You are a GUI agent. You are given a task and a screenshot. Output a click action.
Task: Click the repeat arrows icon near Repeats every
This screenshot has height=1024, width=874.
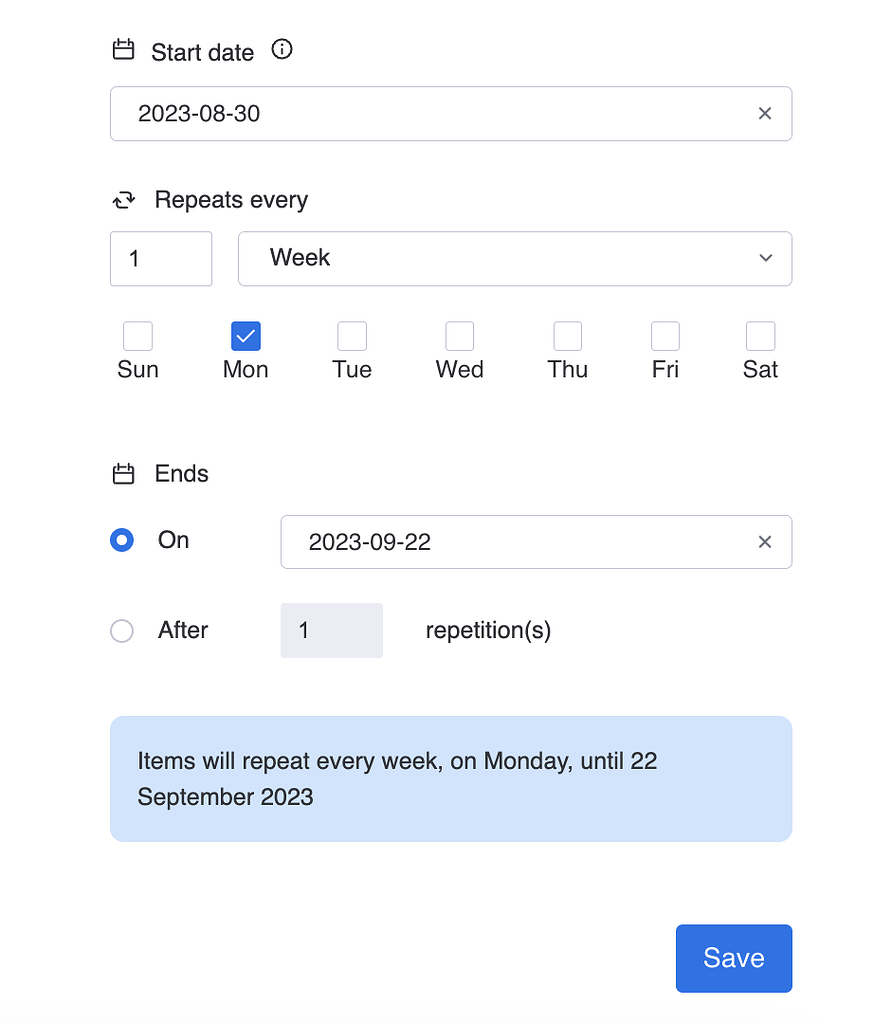click(122, 199)
